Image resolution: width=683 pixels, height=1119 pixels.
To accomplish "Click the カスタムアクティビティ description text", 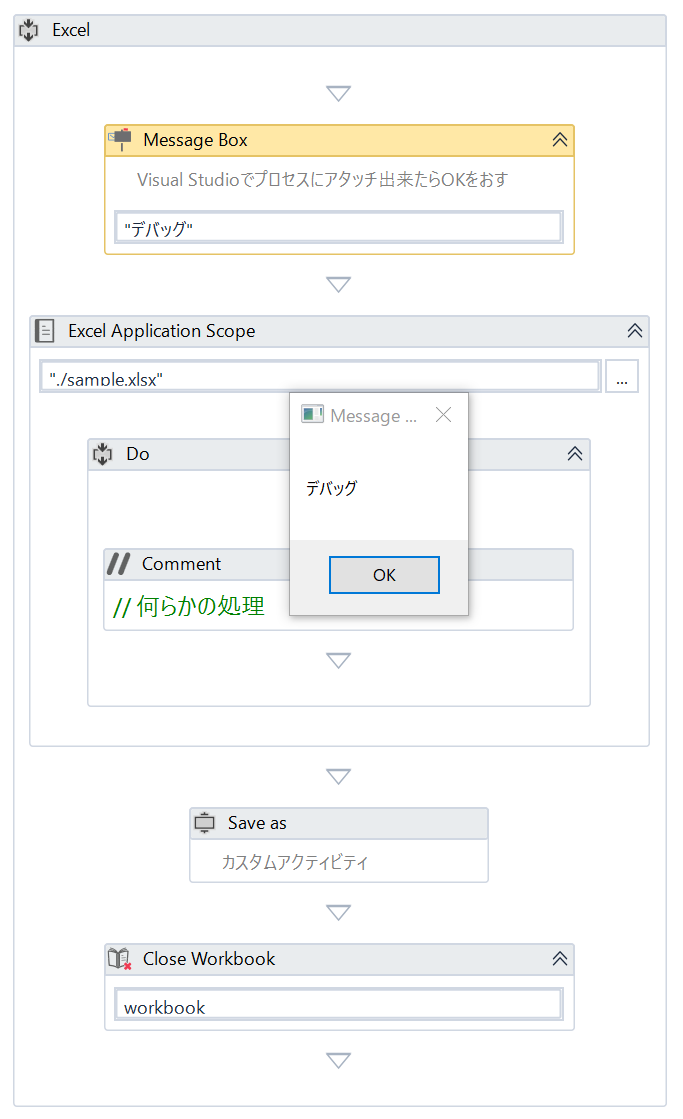I will pos(295,862).
